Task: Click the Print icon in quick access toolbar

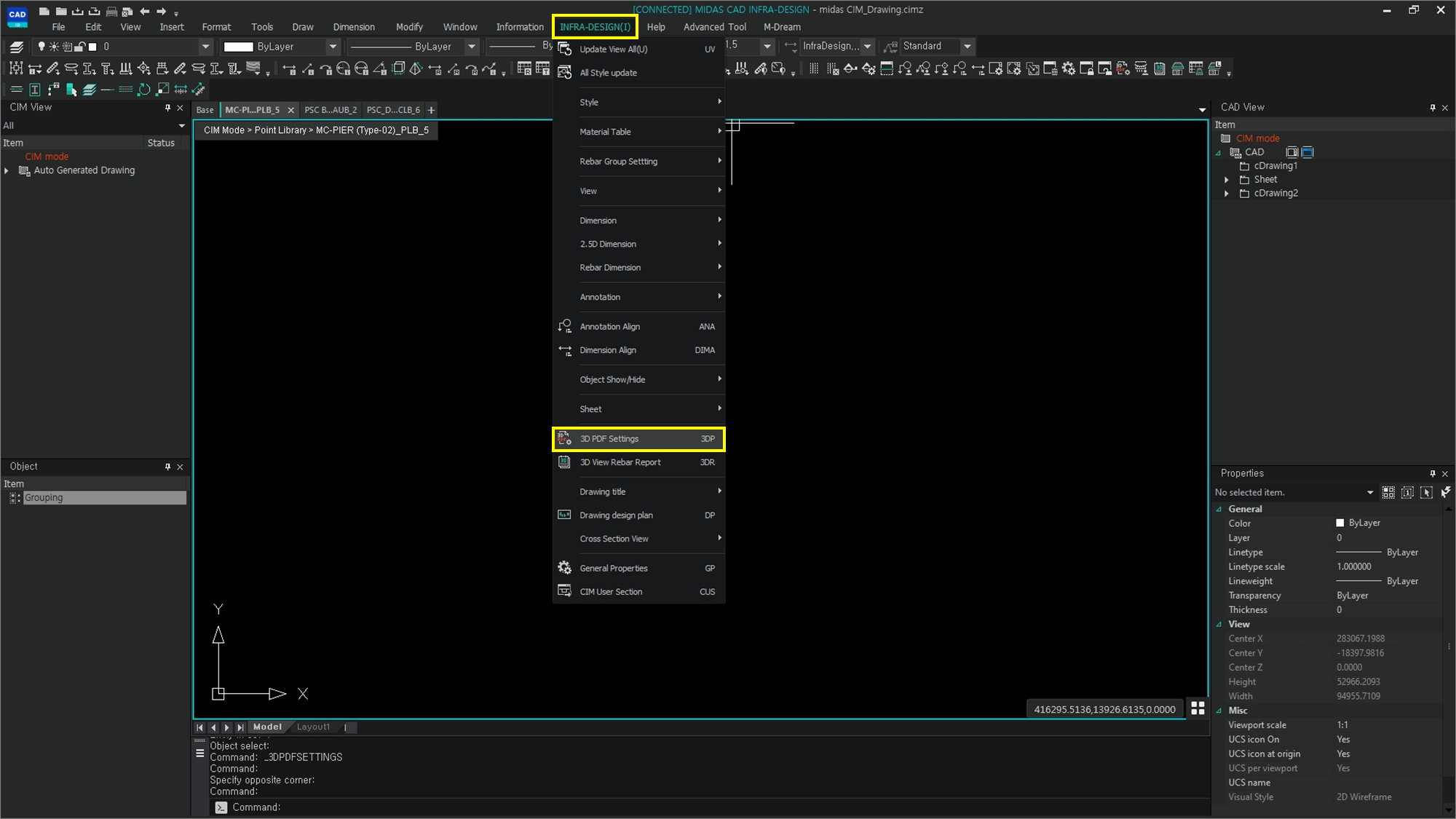Action: tap(111, 11)
